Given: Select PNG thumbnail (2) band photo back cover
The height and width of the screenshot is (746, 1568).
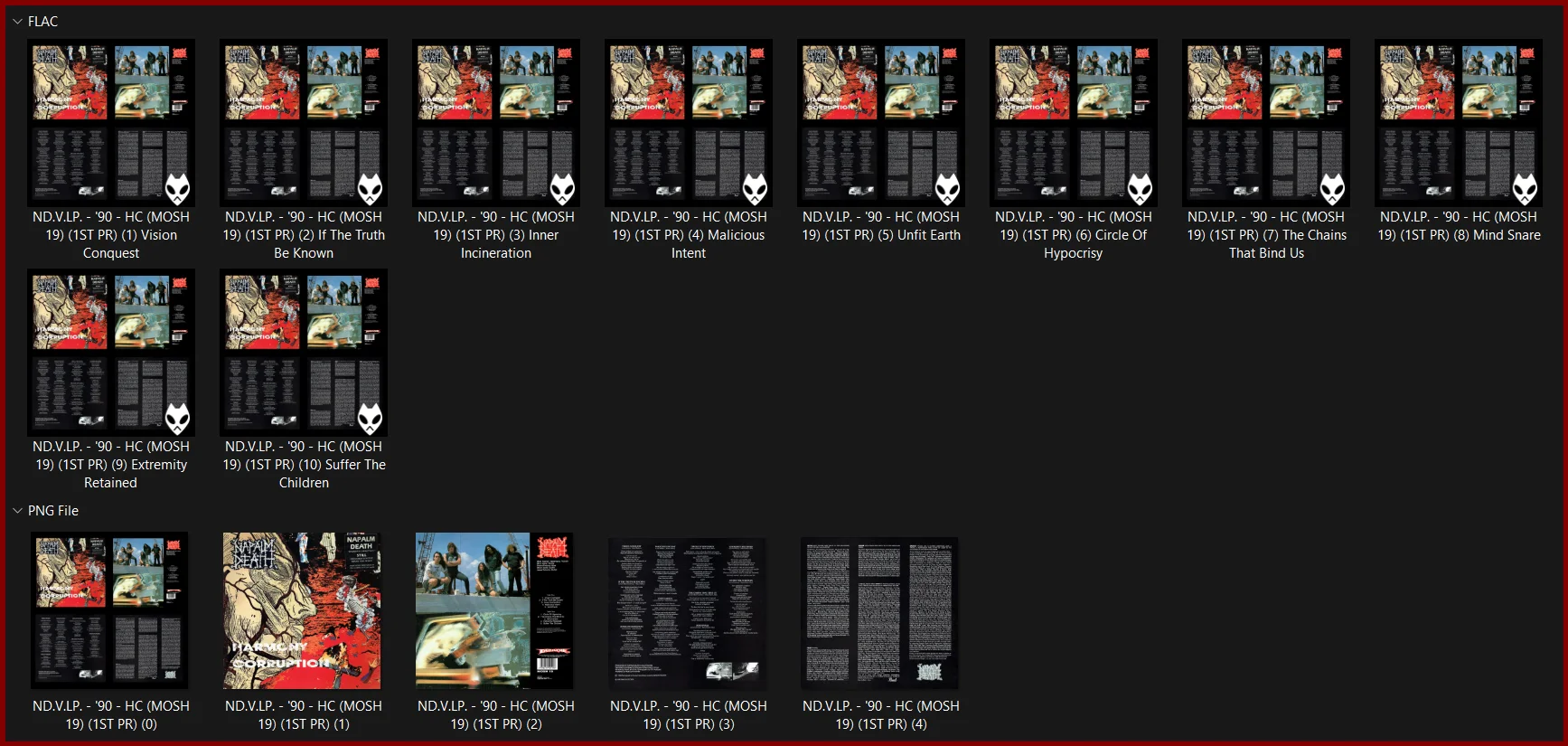Looking at the screenshot, I should pyautogui.click(x=495, y=611).
